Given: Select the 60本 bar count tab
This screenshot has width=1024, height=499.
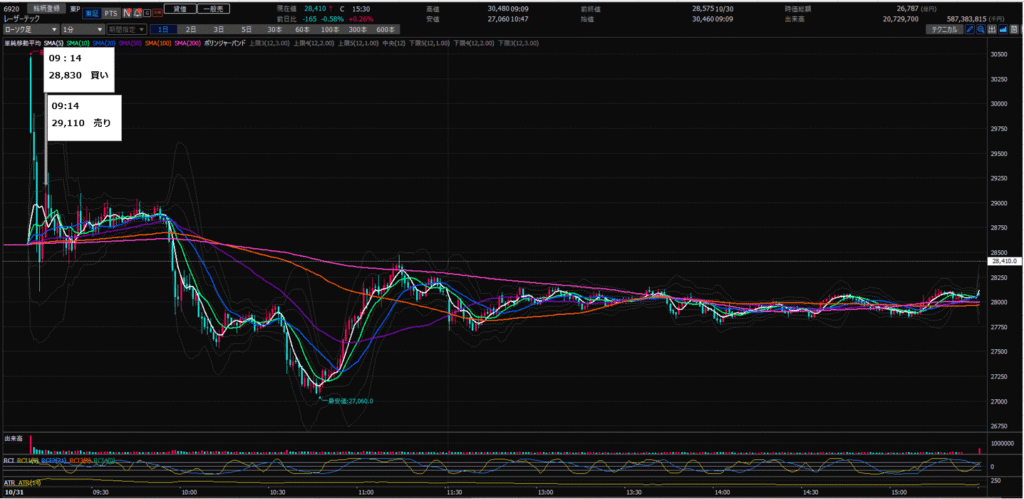Looking at the screenshot, I should pos(300,29).
